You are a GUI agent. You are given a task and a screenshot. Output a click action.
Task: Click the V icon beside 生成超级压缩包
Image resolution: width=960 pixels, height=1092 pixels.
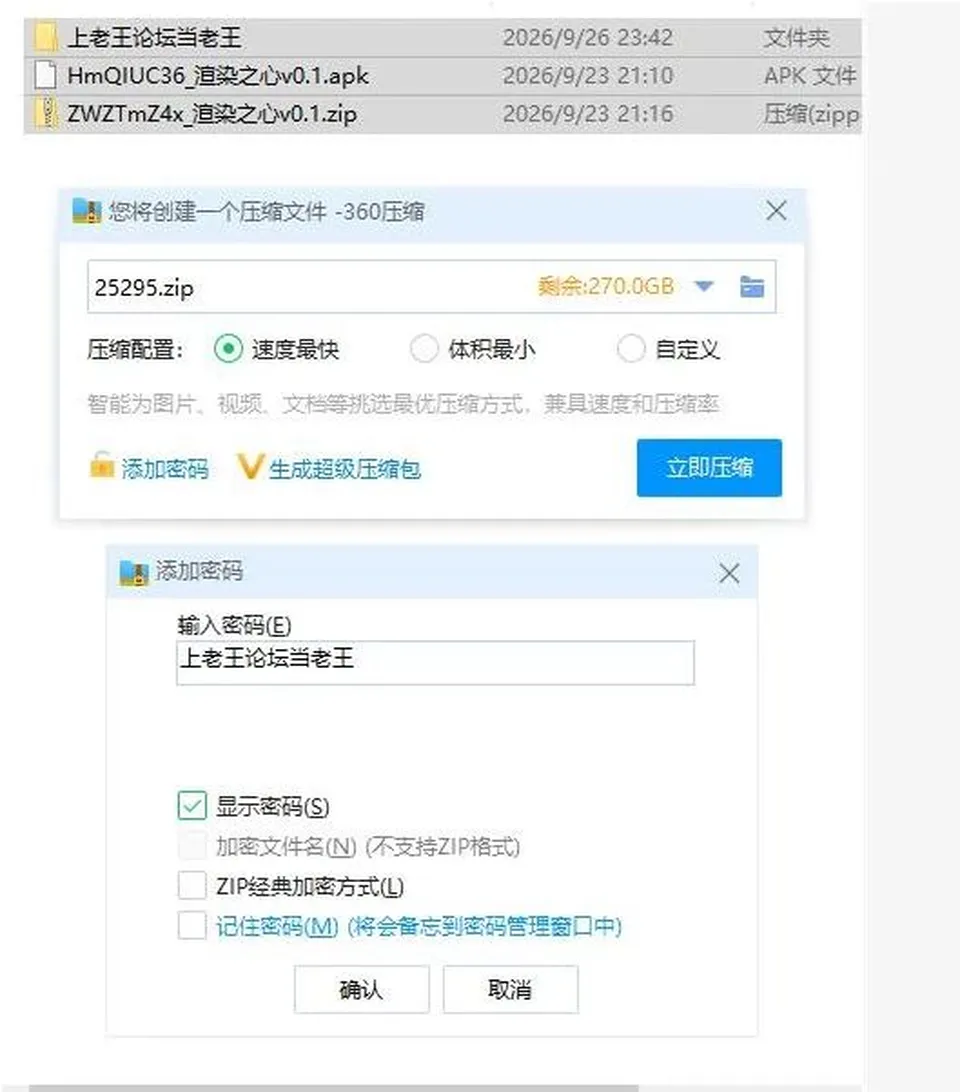pos(250,467)
